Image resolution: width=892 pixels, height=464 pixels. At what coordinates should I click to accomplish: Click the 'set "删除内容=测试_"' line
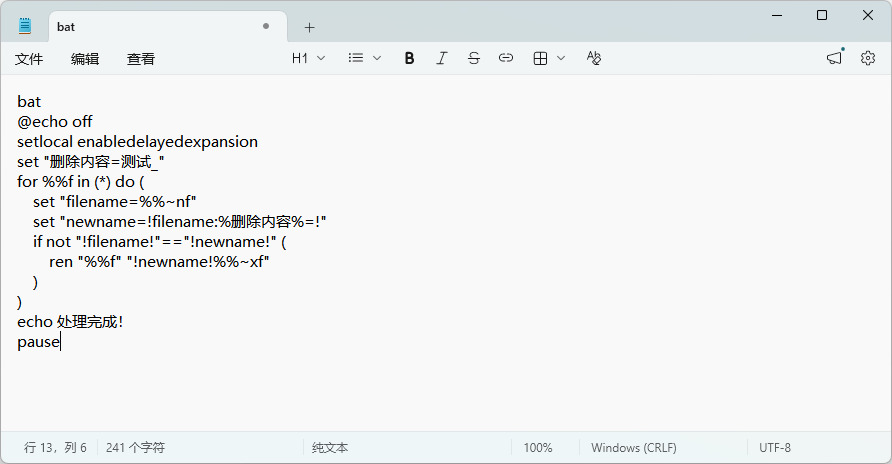(x=90, y=162)
